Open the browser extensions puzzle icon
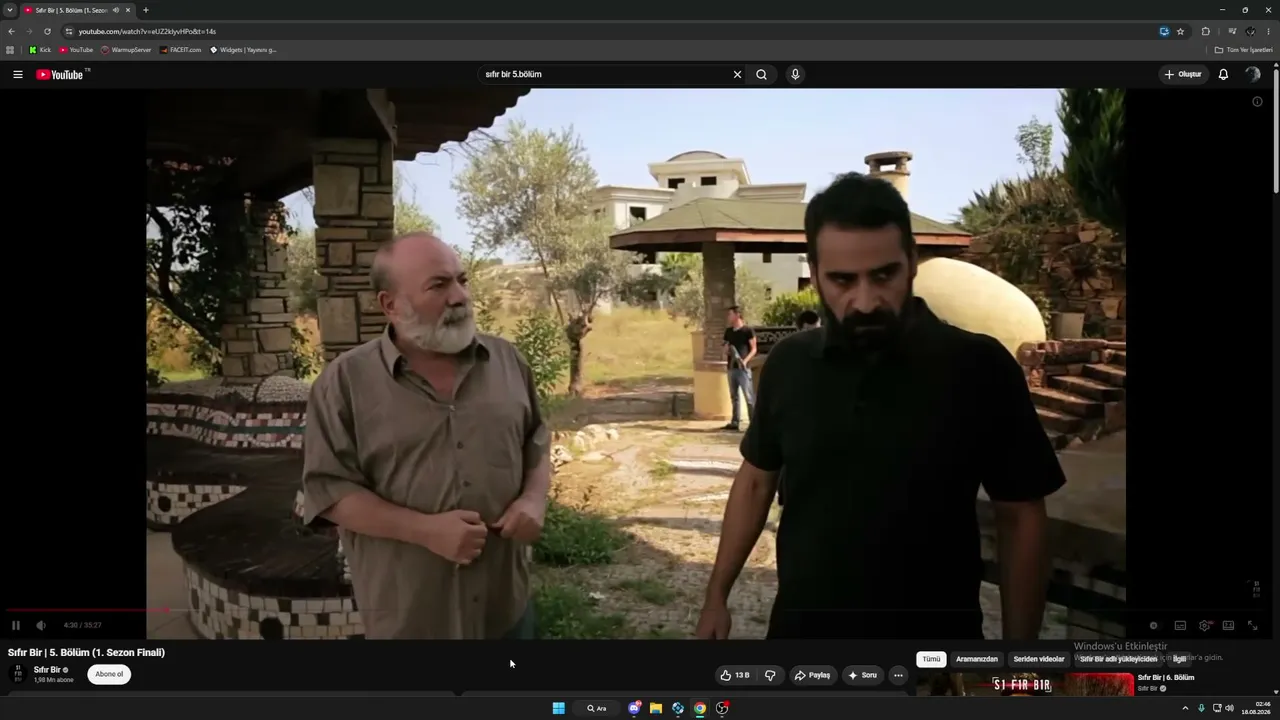Image resolution: width=1280 pixels, height=720 pixels. click(1205, 31)
